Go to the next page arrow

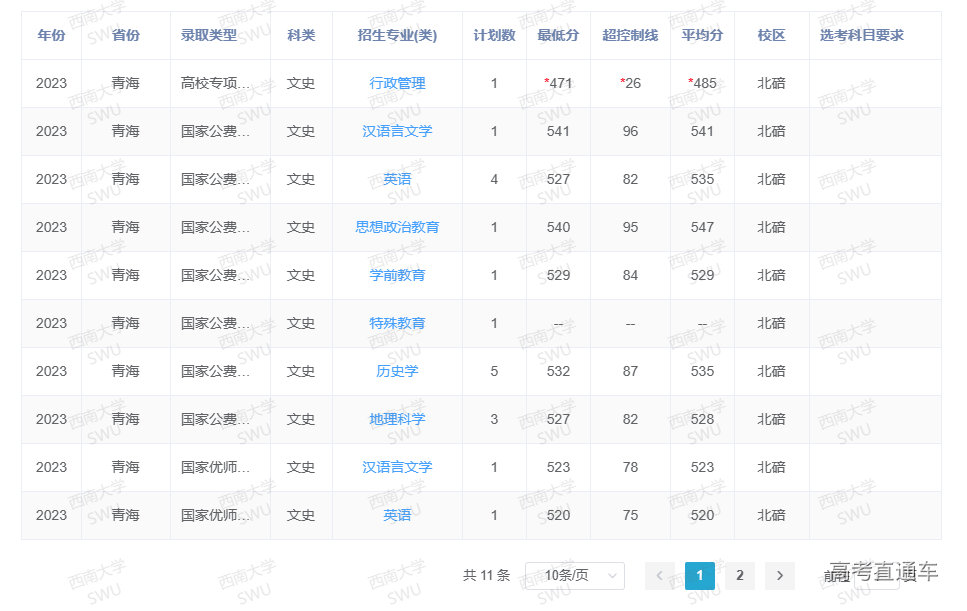coord(780,575)
